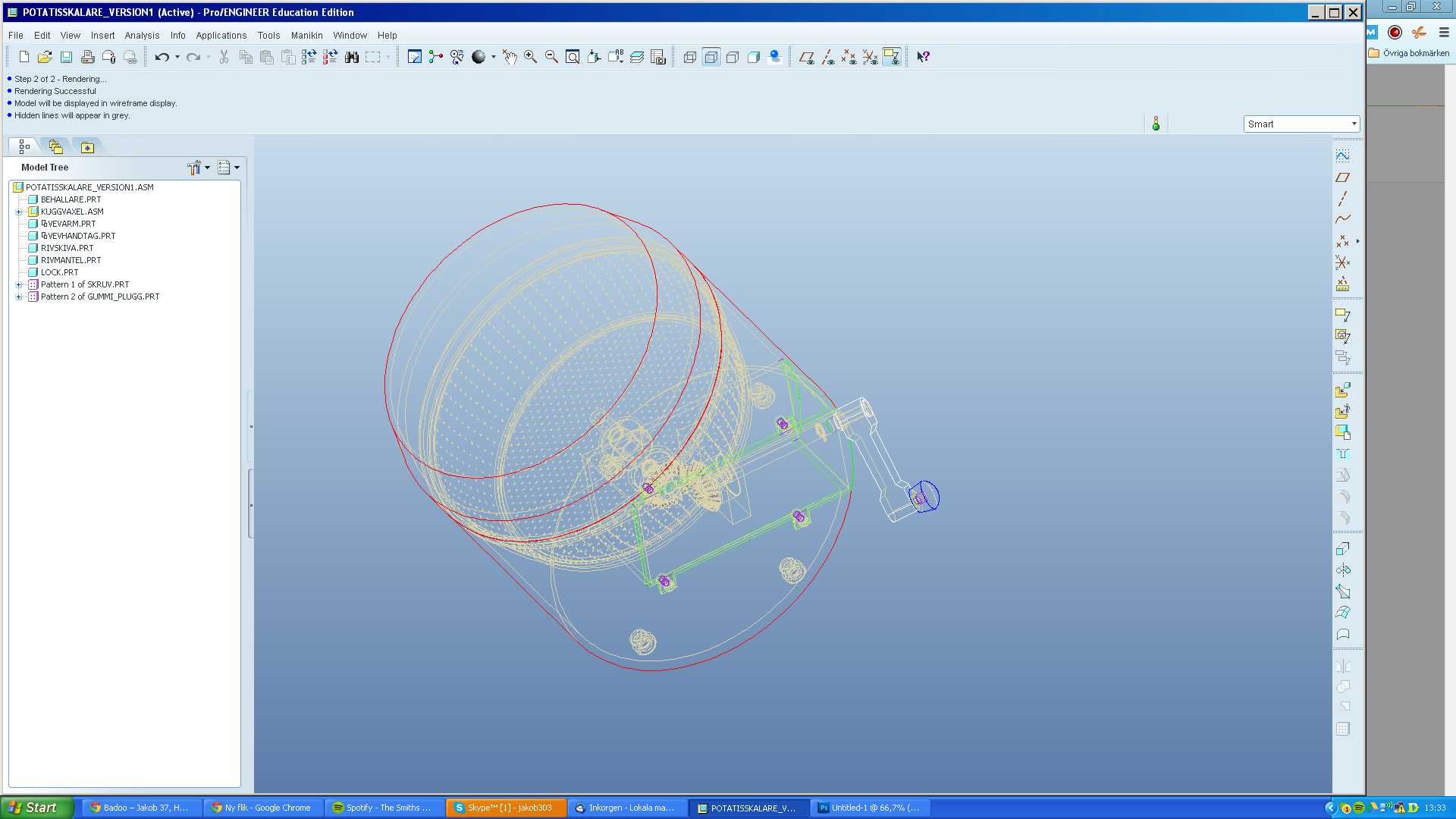Open Övriga bokmärken folder in Chrome window

(1409, 53)
